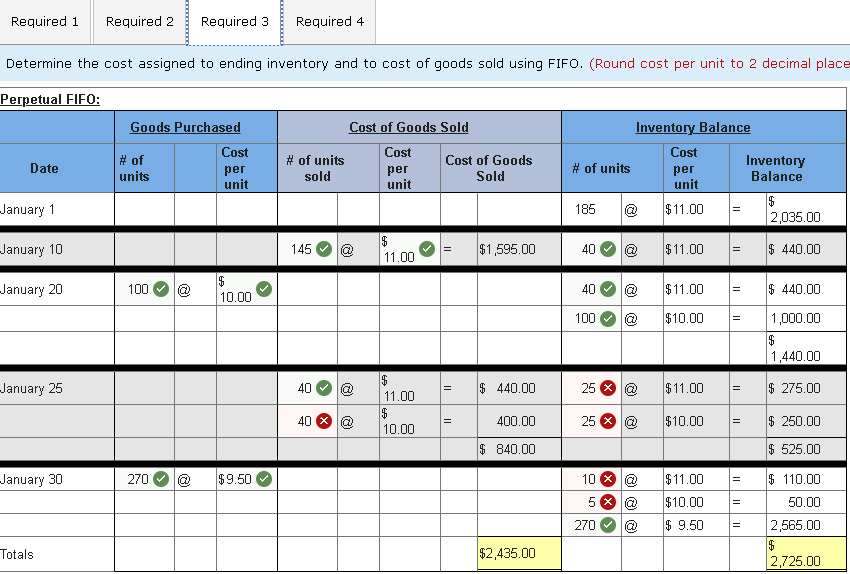Click the $1,595.00 cost of goods sold cell
This screenshot has width=850, height=574.
pos(519,249)
